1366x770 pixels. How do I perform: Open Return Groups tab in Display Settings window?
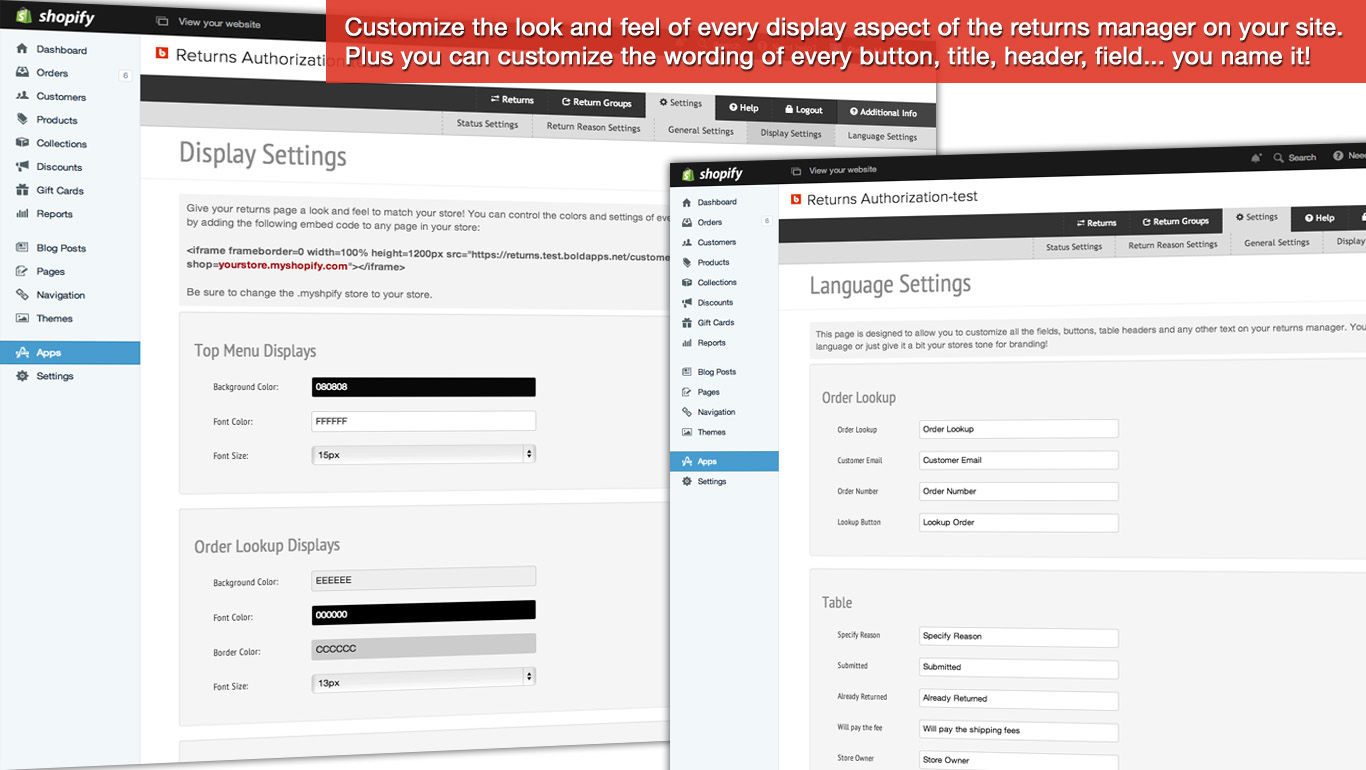click(x=596, y=102)
